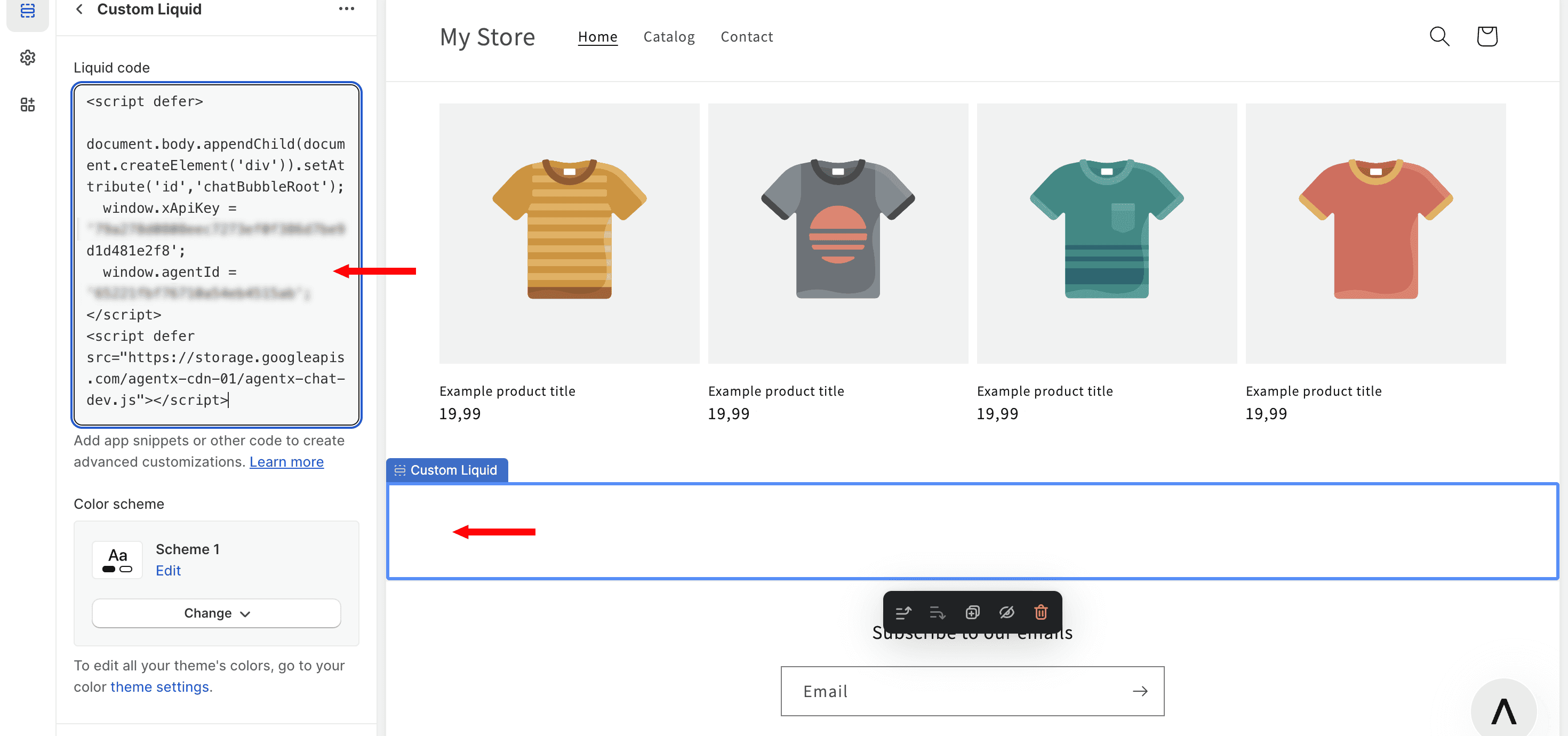Open the Learn more link
This screenshot has height=736, width=1568.
point(287,462)
